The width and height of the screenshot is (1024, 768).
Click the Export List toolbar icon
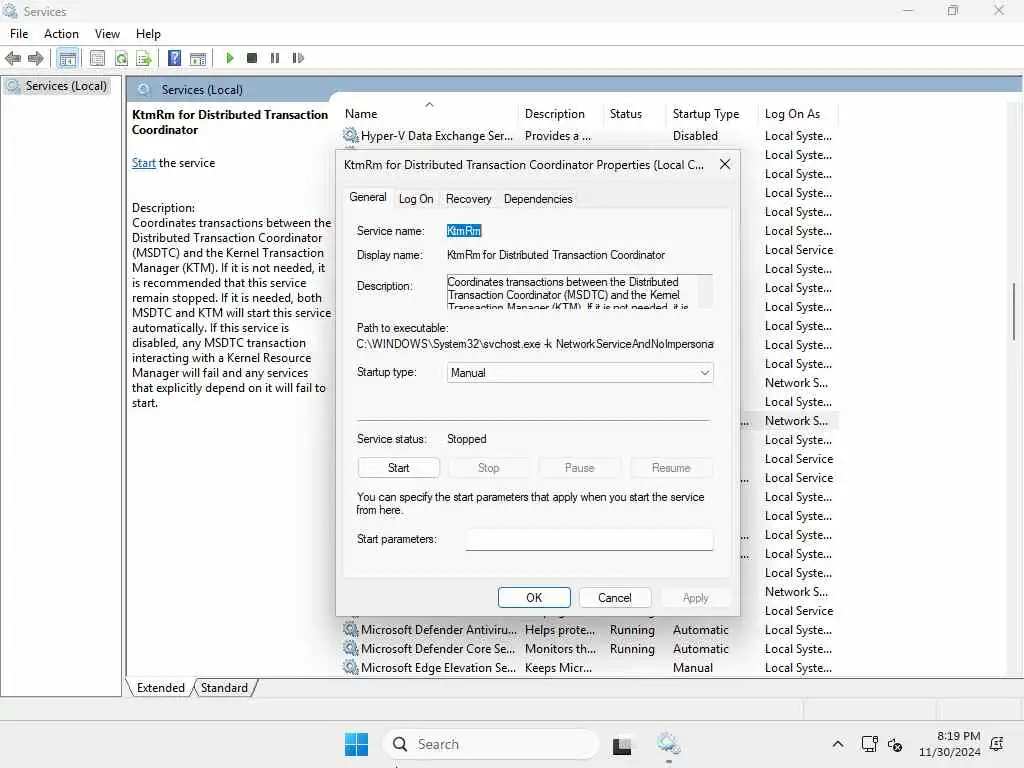[x=144, y=58]
